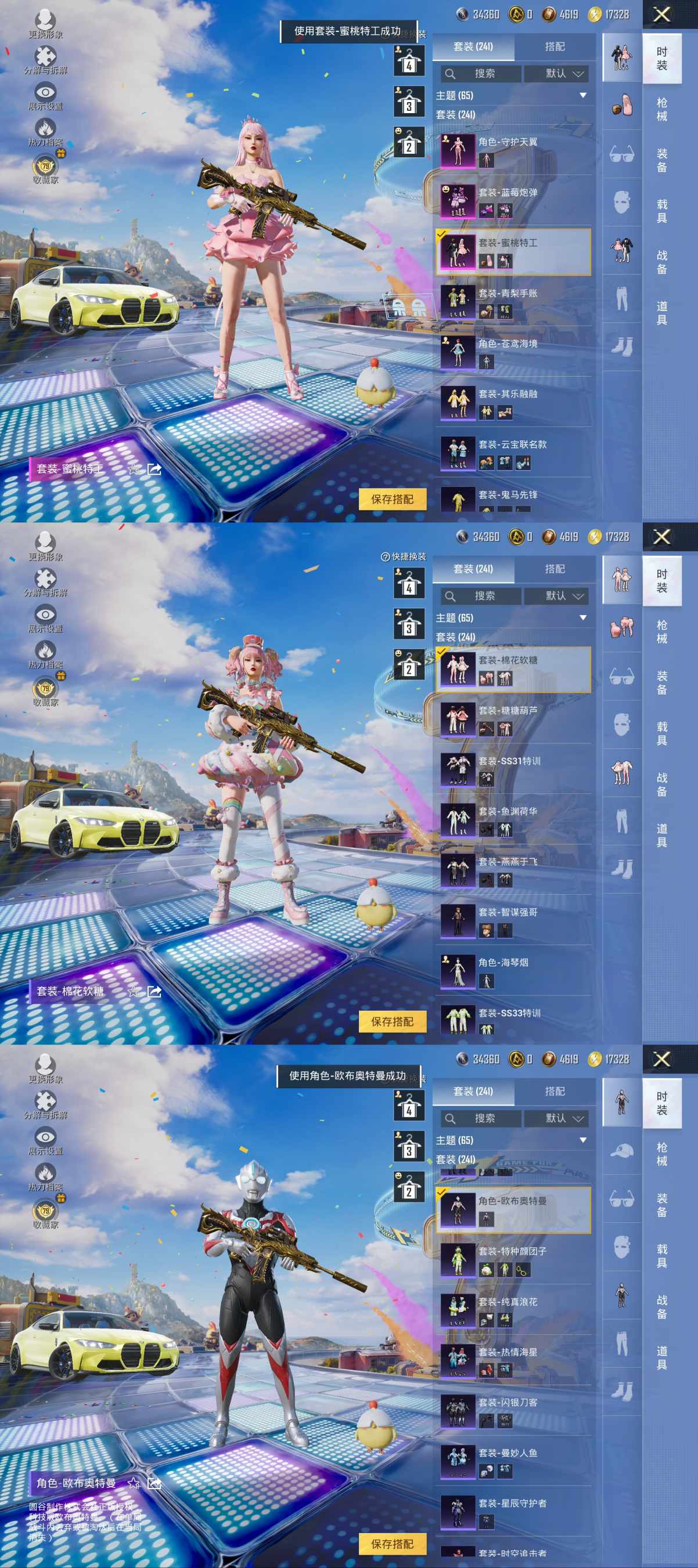Screen dimensions: 698x1568
Task: Favorite 套装-蜜桃特工 with star icon
Action: pos(134,469)
